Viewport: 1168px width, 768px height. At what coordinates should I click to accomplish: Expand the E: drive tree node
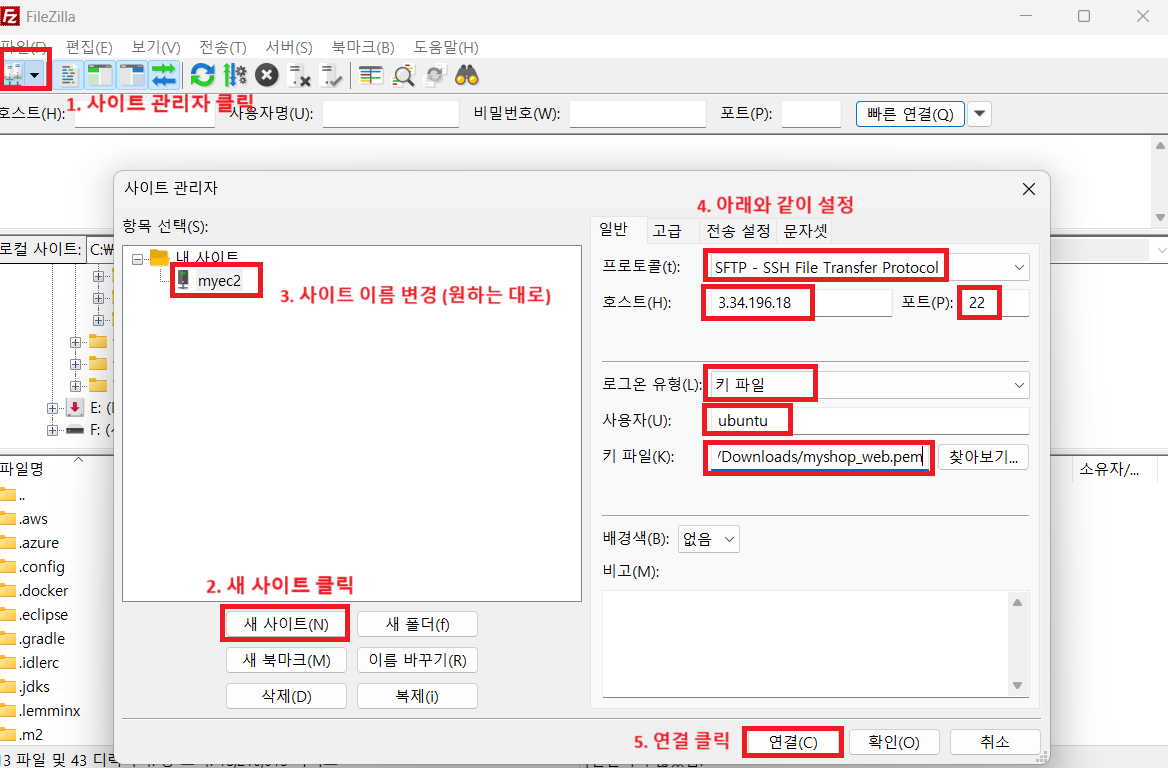pyautogui.click(x=52, y=408)
